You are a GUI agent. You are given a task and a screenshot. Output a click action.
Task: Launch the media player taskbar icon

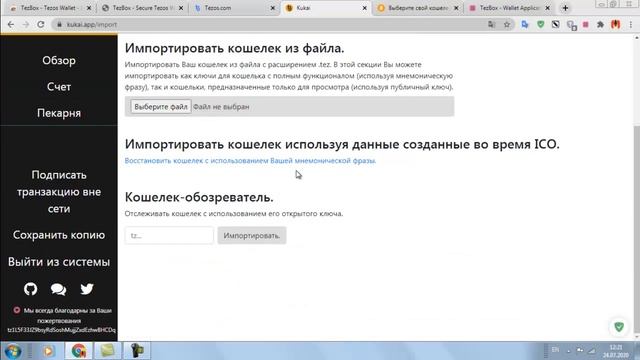click(x=48, y=351)
